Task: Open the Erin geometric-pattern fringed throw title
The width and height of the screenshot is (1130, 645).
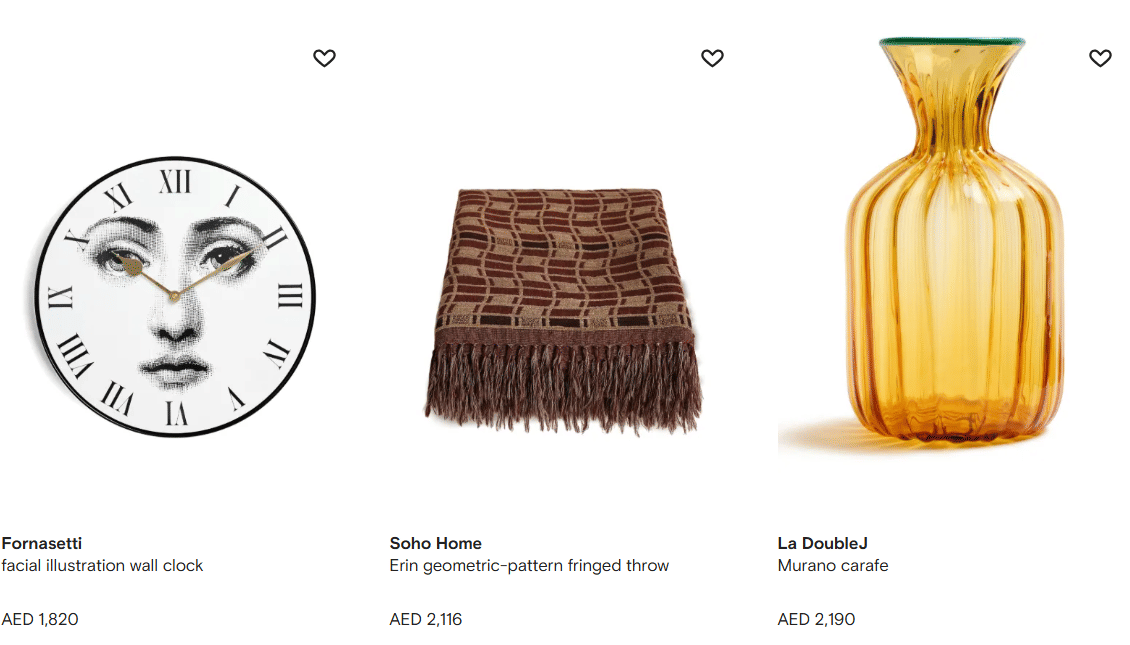Action: (x=529, y=566)
